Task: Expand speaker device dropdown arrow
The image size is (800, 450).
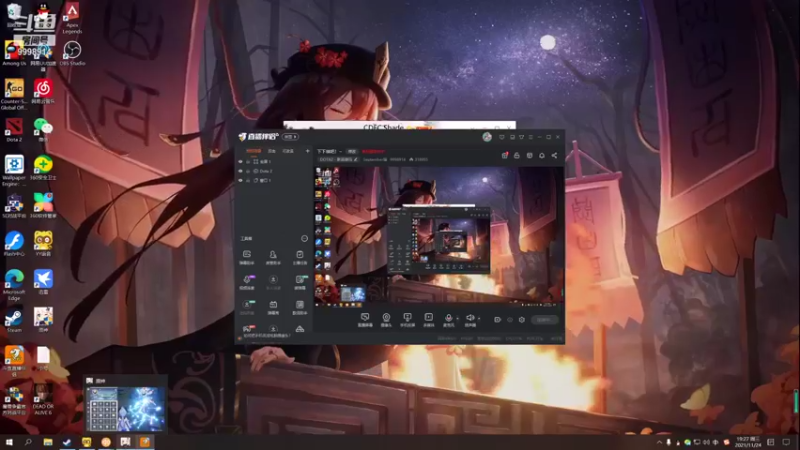Action: 479,318
